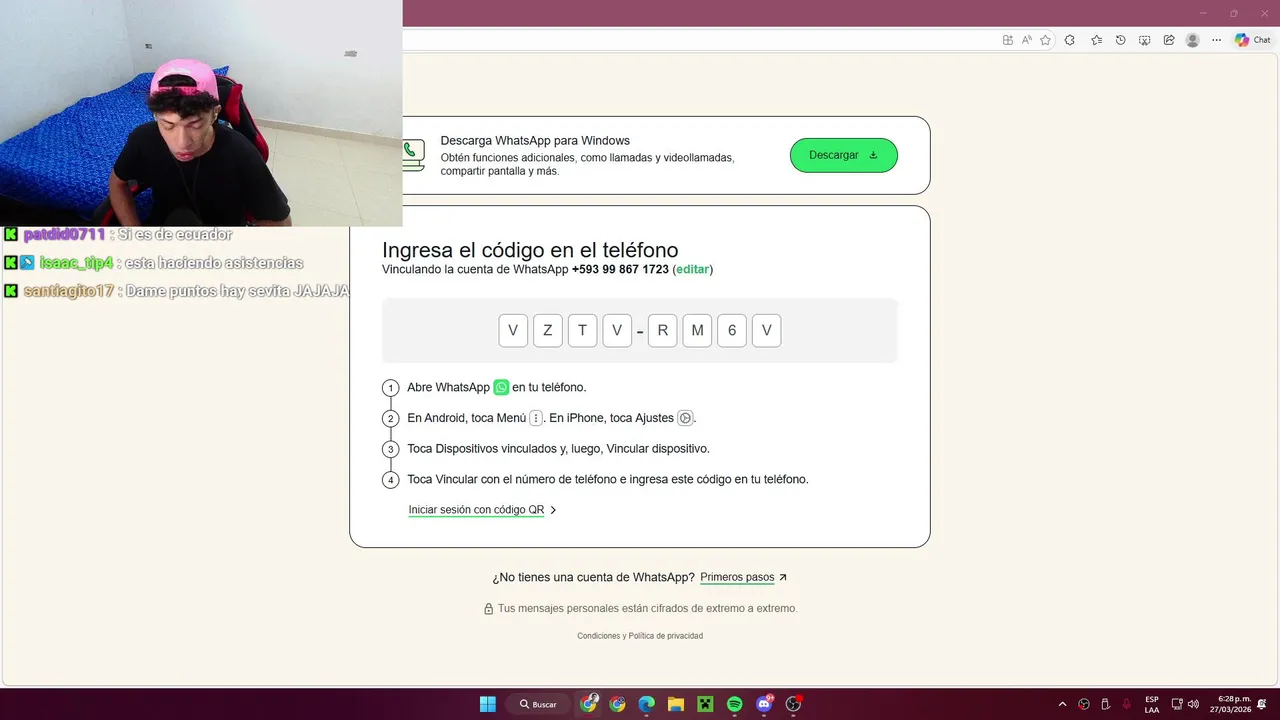The image size is (1280, 720).
Task: Click the USB safely remove tray icon
Action: [1105, 704]
